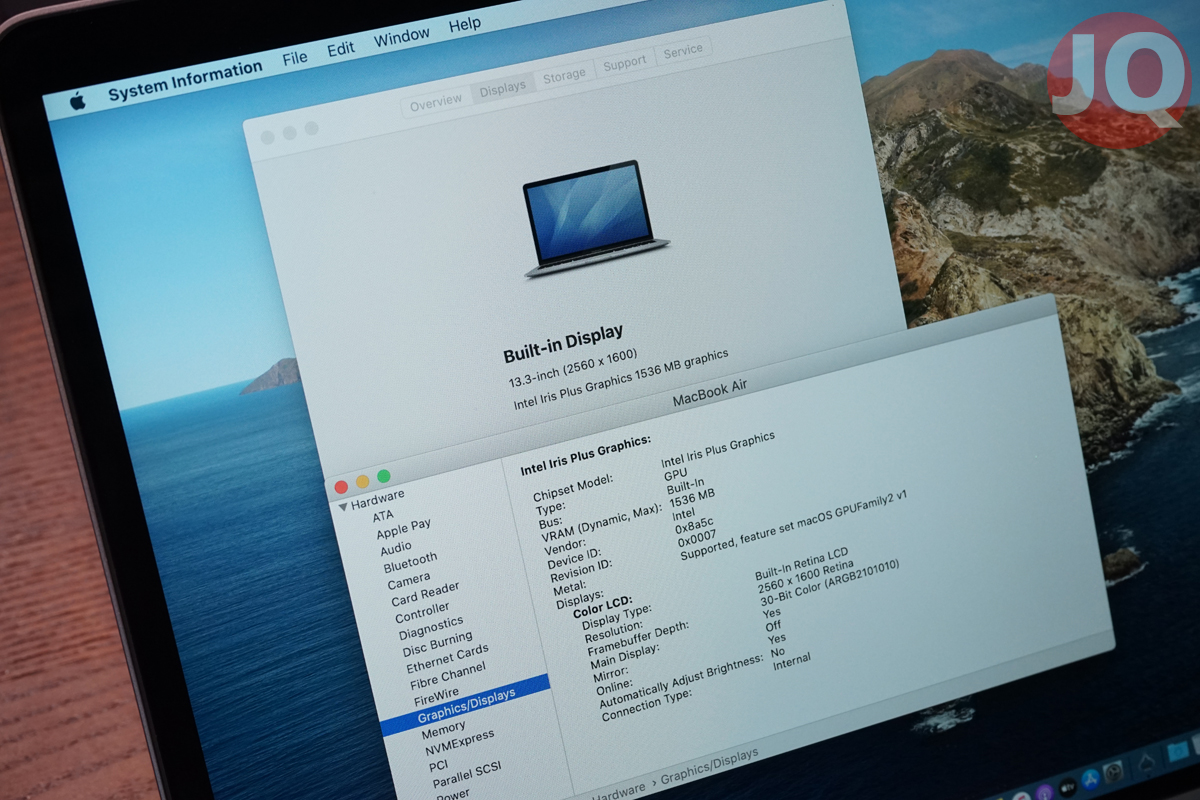Click Graphics/Displays in the bottom path bar
Viewport: 1200px width, 800px height.
(709, 766)
